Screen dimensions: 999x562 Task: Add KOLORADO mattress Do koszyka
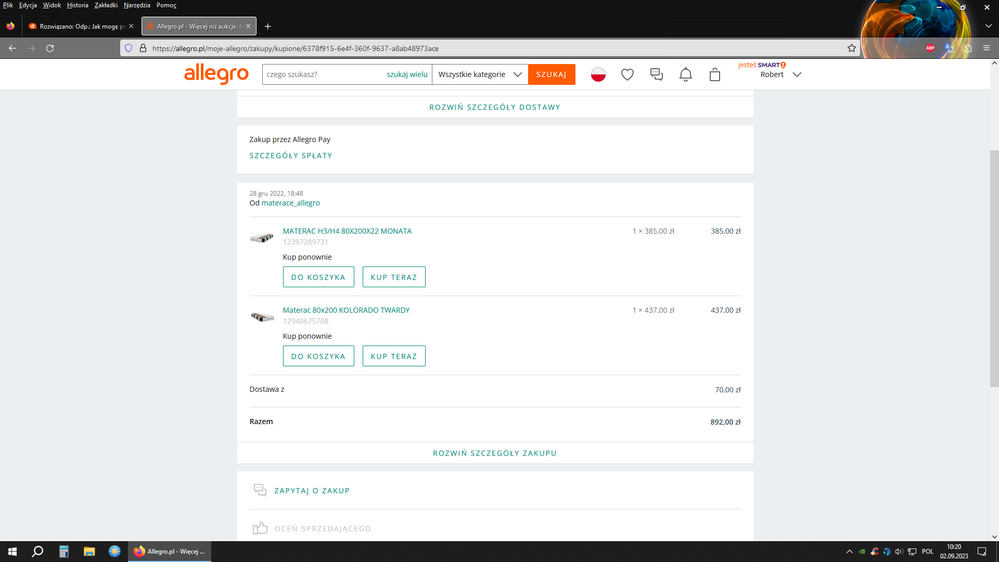[319, 356]
